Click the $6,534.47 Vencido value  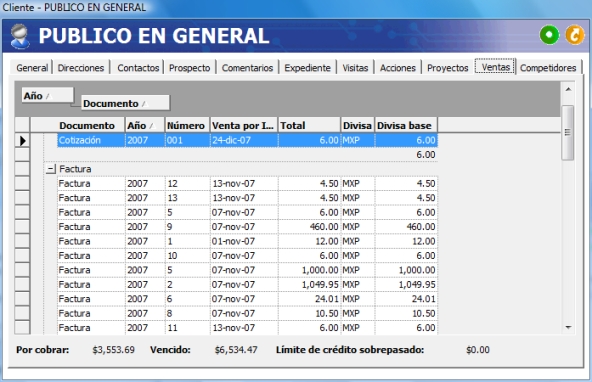point(236,350)
